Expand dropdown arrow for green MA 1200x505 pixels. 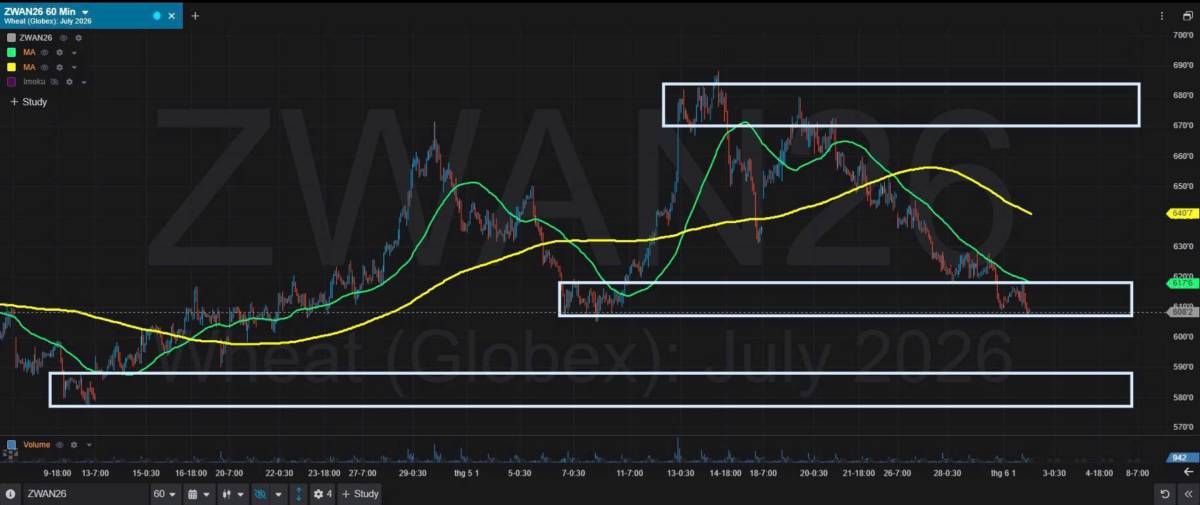[x=73, y=52]
